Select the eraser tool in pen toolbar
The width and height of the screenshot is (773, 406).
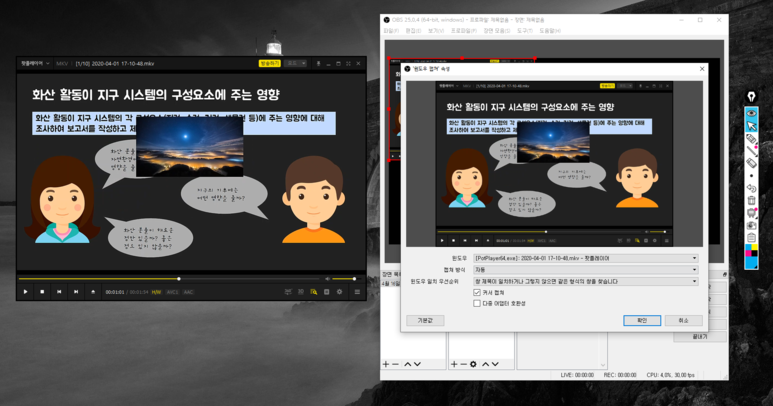(x=751, y=163)
